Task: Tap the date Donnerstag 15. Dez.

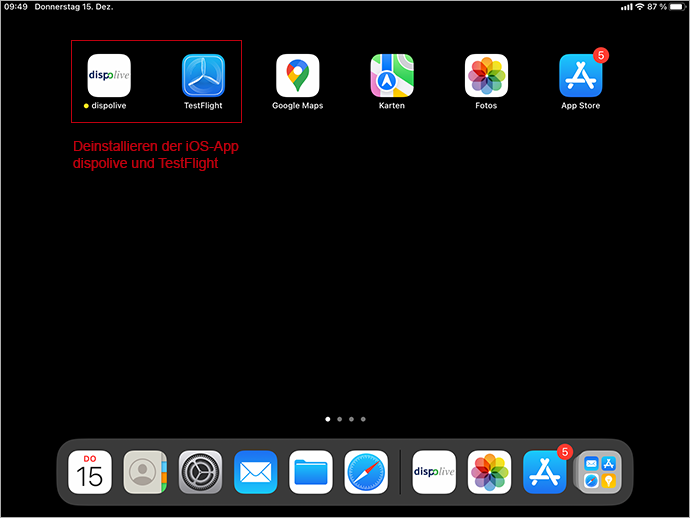Action: click(x=74, y=7)
